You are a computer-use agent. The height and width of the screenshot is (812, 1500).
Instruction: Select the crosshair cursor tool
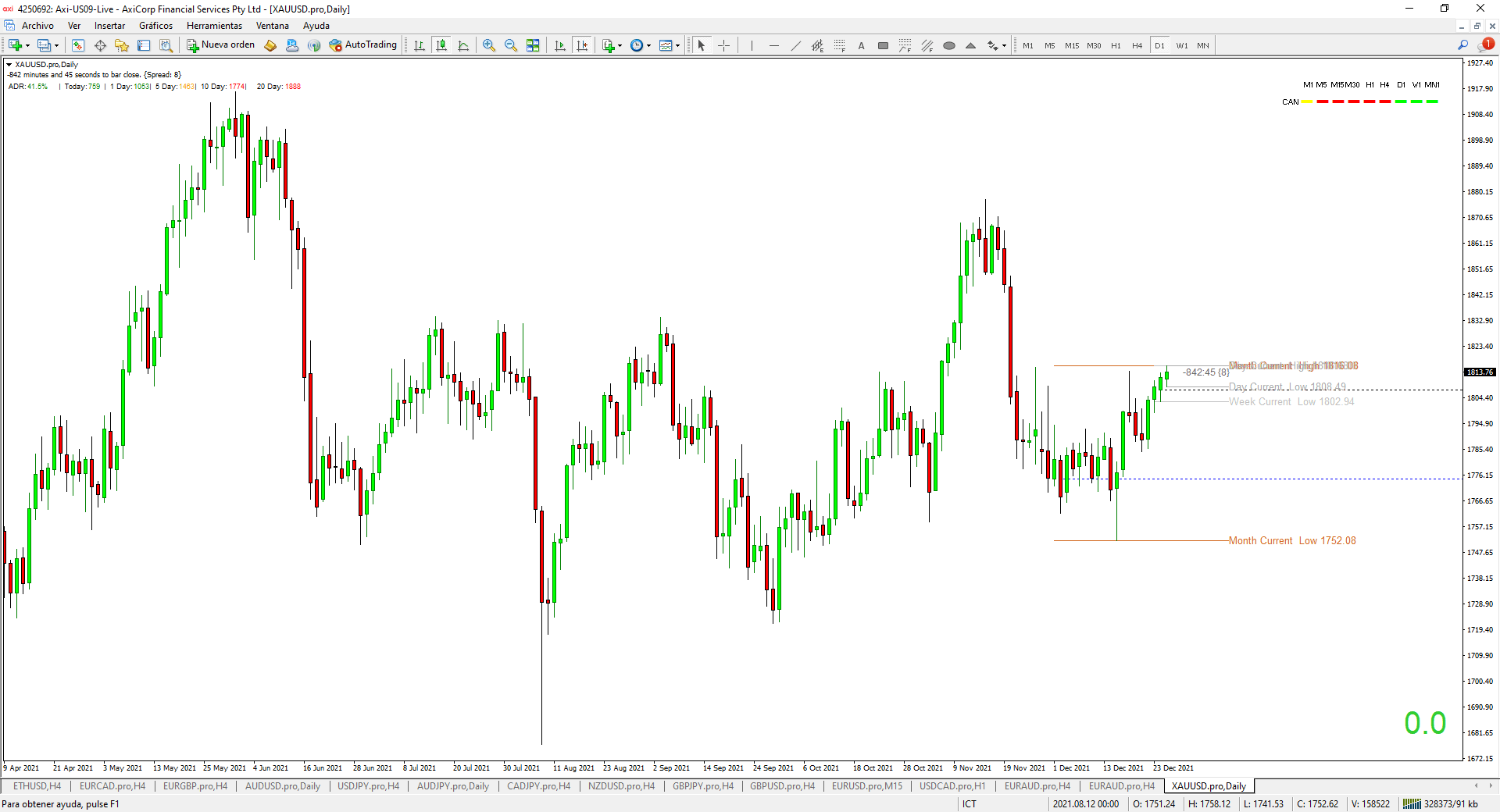tap(723, 45)
